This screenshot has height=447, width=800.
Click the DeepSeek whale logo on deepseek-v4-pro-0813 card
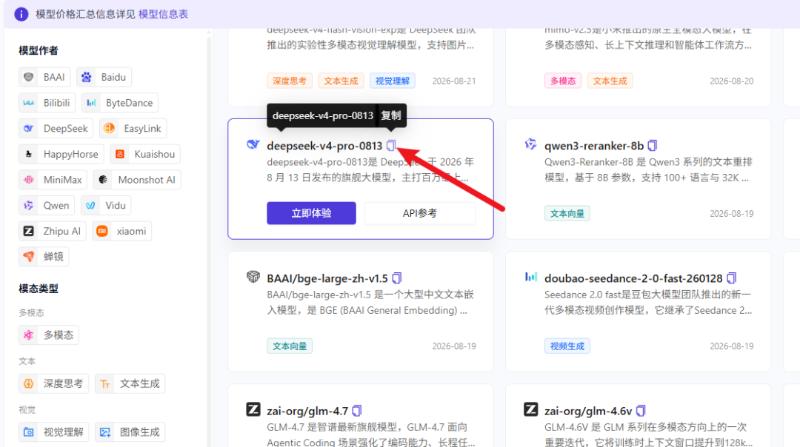(x=253, y=145)
